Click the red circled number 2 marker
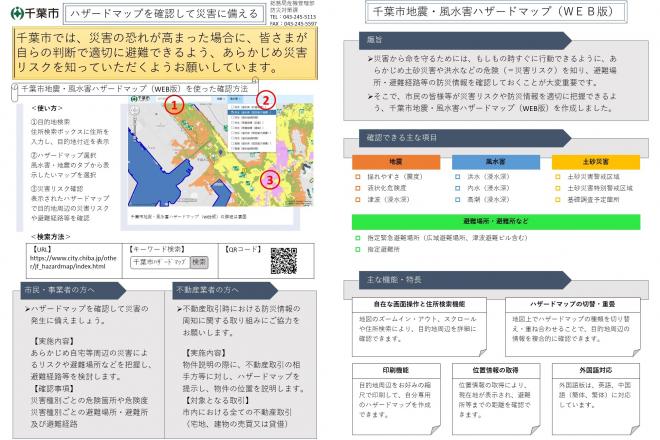Screen dimensions: 660x440 tap(265, 100)
